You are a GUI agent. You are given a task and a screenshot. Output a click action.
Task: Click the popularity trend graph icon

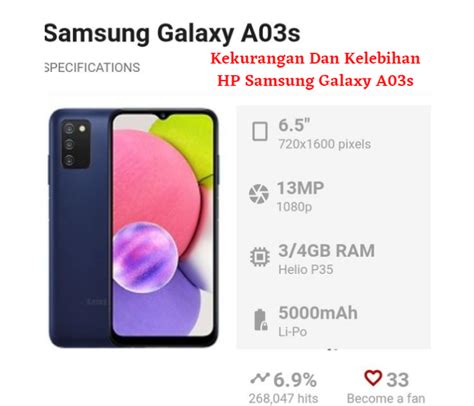[260, 378]
